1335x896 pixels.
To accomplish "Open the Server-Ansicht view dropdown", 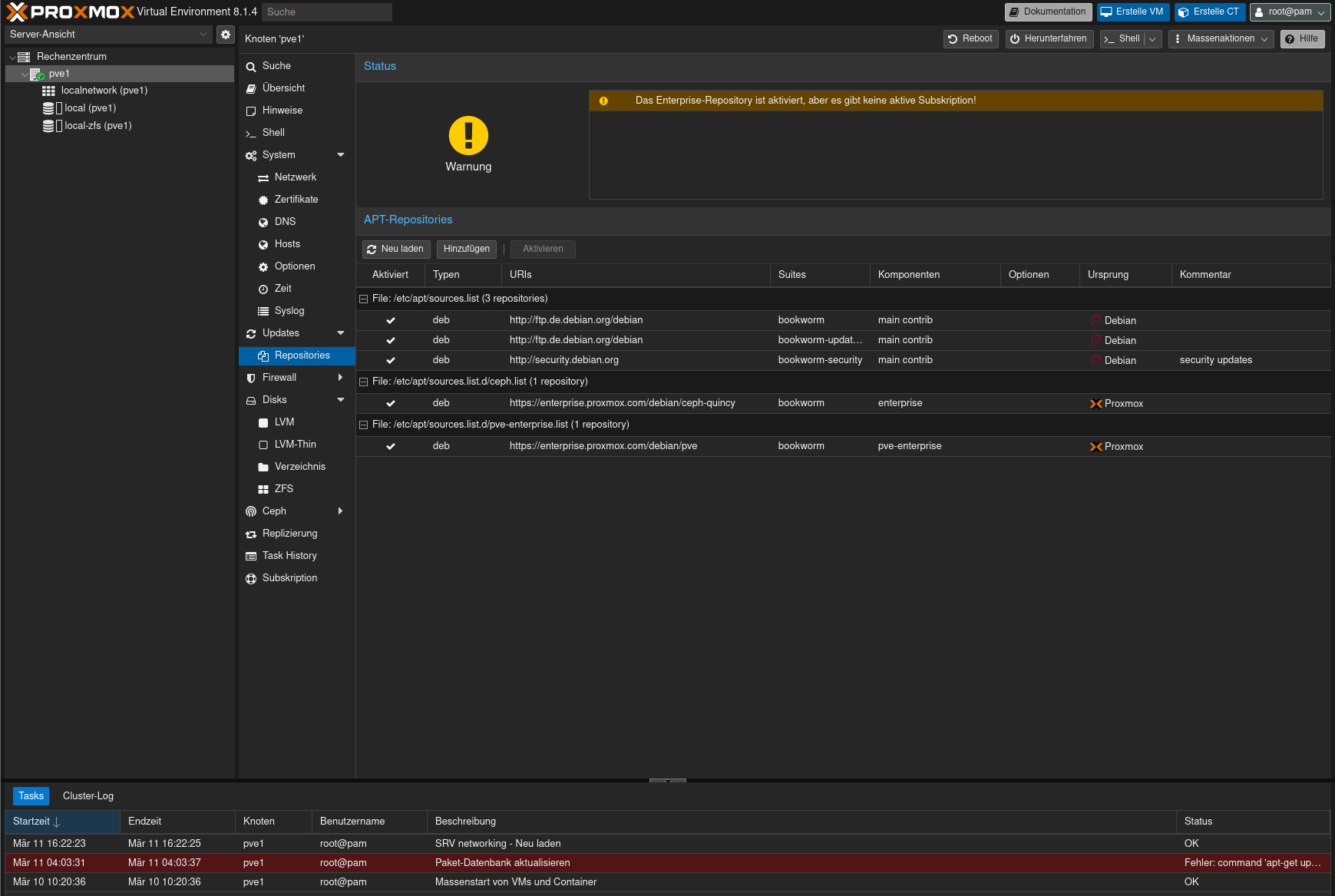I will coord(203,35).
